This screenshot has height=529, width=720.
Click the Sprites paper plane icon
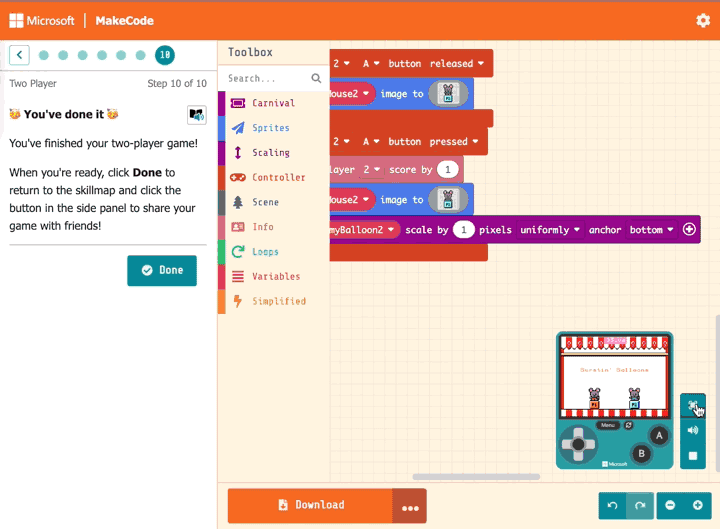(x=238, y=128)
